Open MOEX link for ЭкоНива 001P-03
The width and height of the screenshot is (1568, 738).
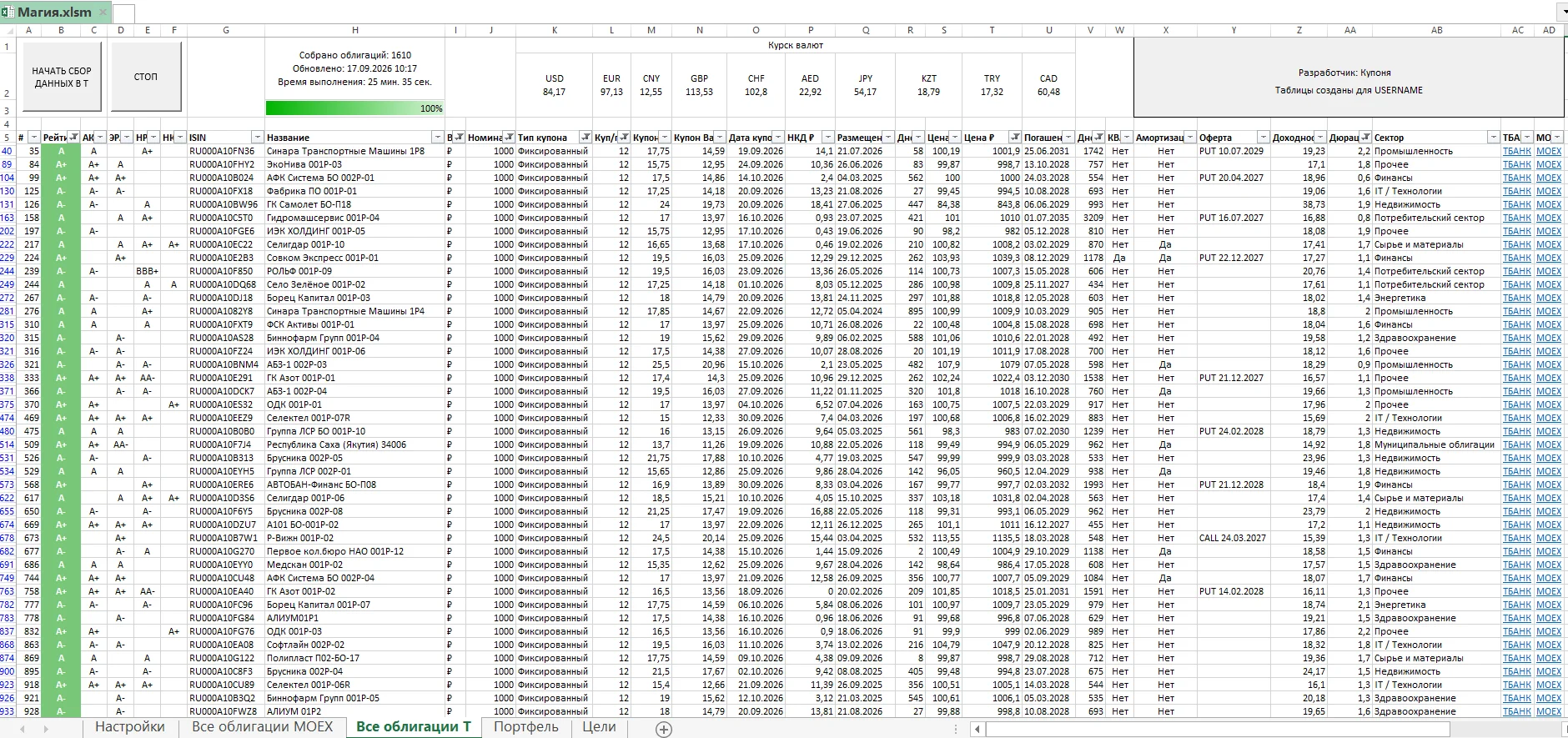pyautogui.click(x=1549, y=164)
